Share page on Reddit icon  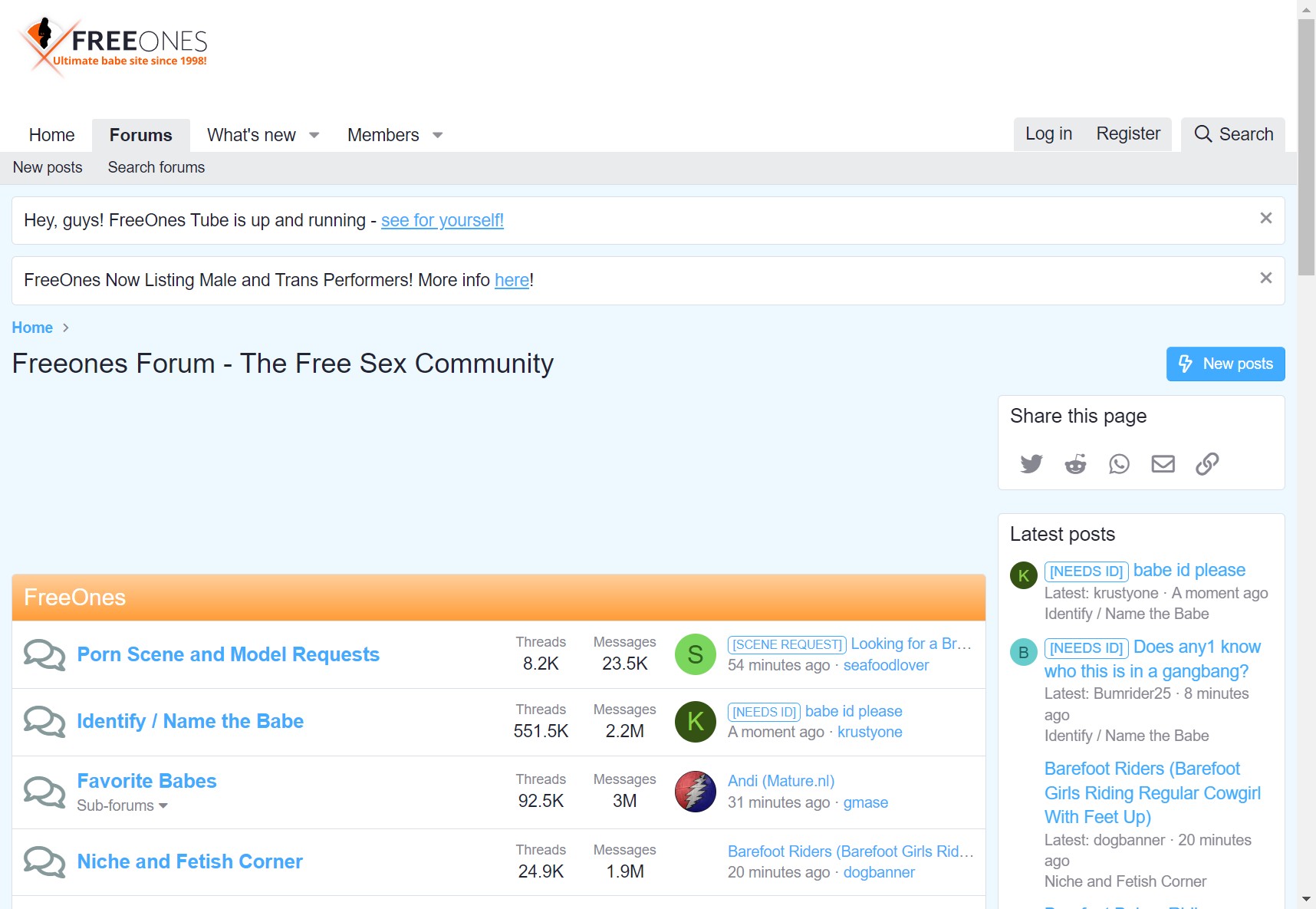tap(1075, 463)
